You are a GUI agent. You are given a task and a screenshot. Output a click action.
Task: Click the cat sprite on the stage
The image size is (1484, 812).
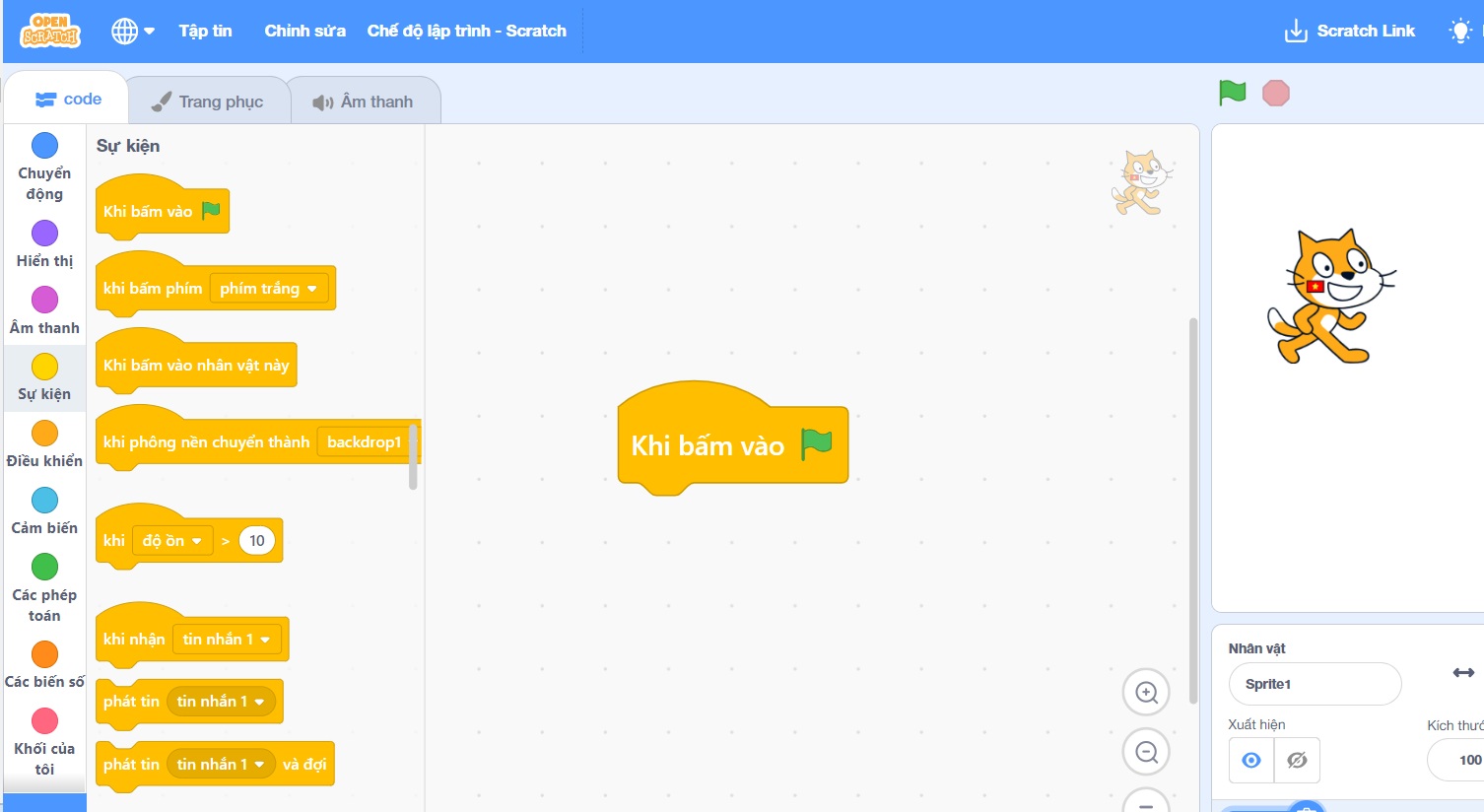pos(1329,297)
